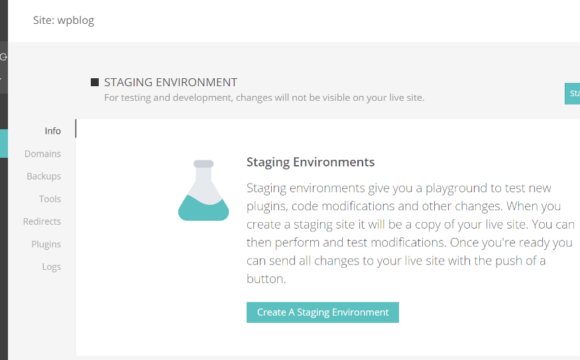
Task: Click the partially visible G icon in dark sidebar
Action: [x=3, y=57]
